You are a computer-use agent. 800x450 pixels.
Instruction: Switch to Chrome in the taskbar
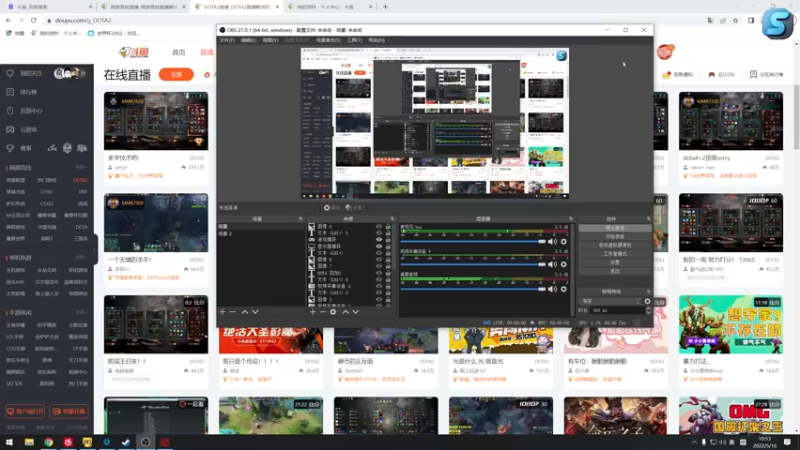pyautogui.click(x=48, y=442)
